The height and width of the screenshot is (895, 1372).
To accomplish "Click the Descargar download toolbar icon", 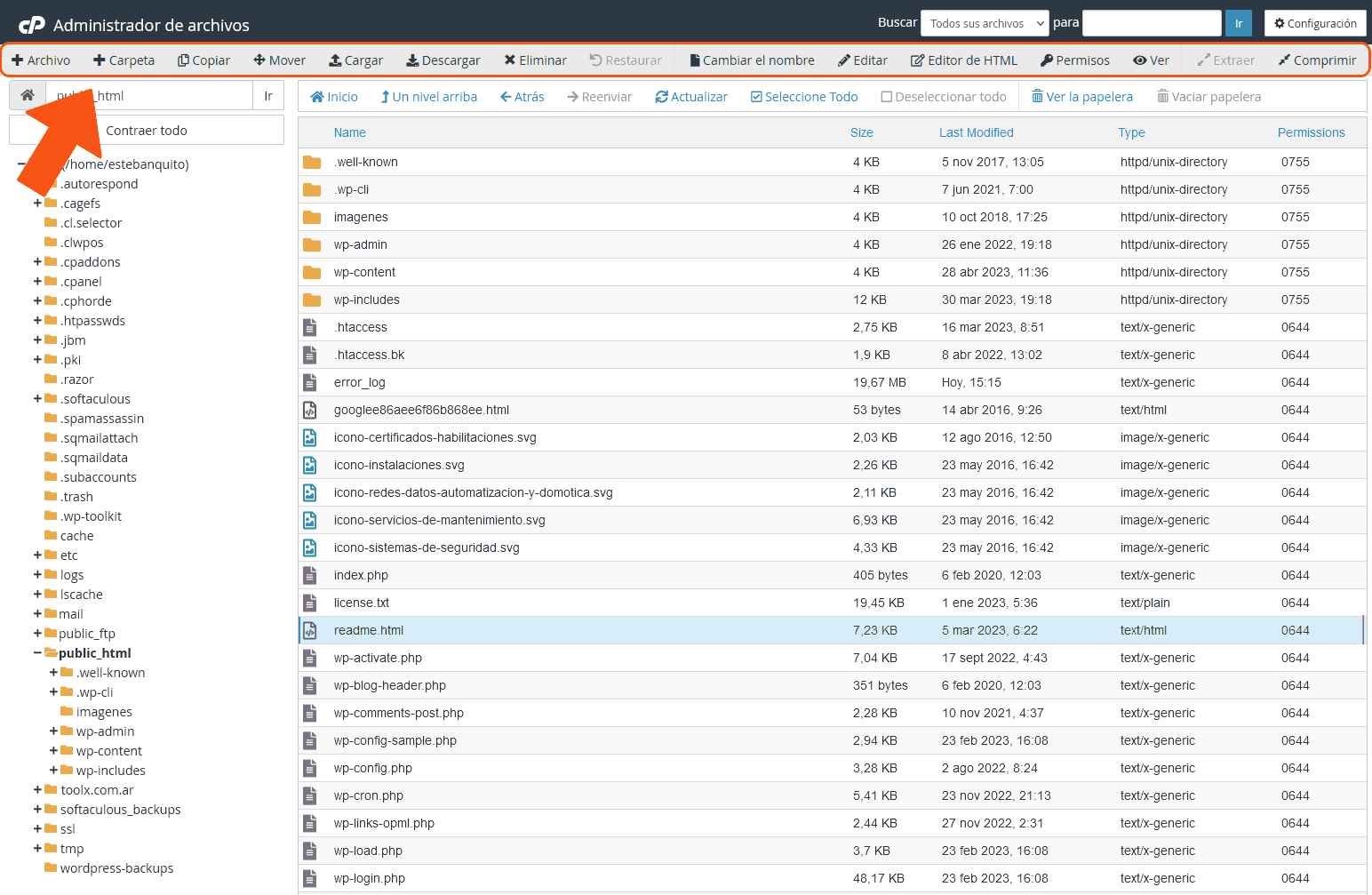I will click(412, 60).
